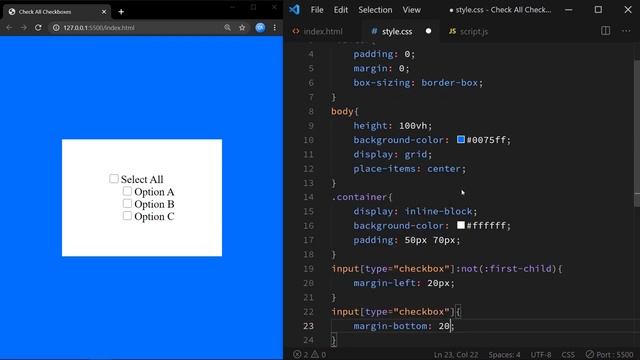The height and width of the screenshot is (360, 640).
Task: Click the 'place-items' property text
Action: click(385, 169)
